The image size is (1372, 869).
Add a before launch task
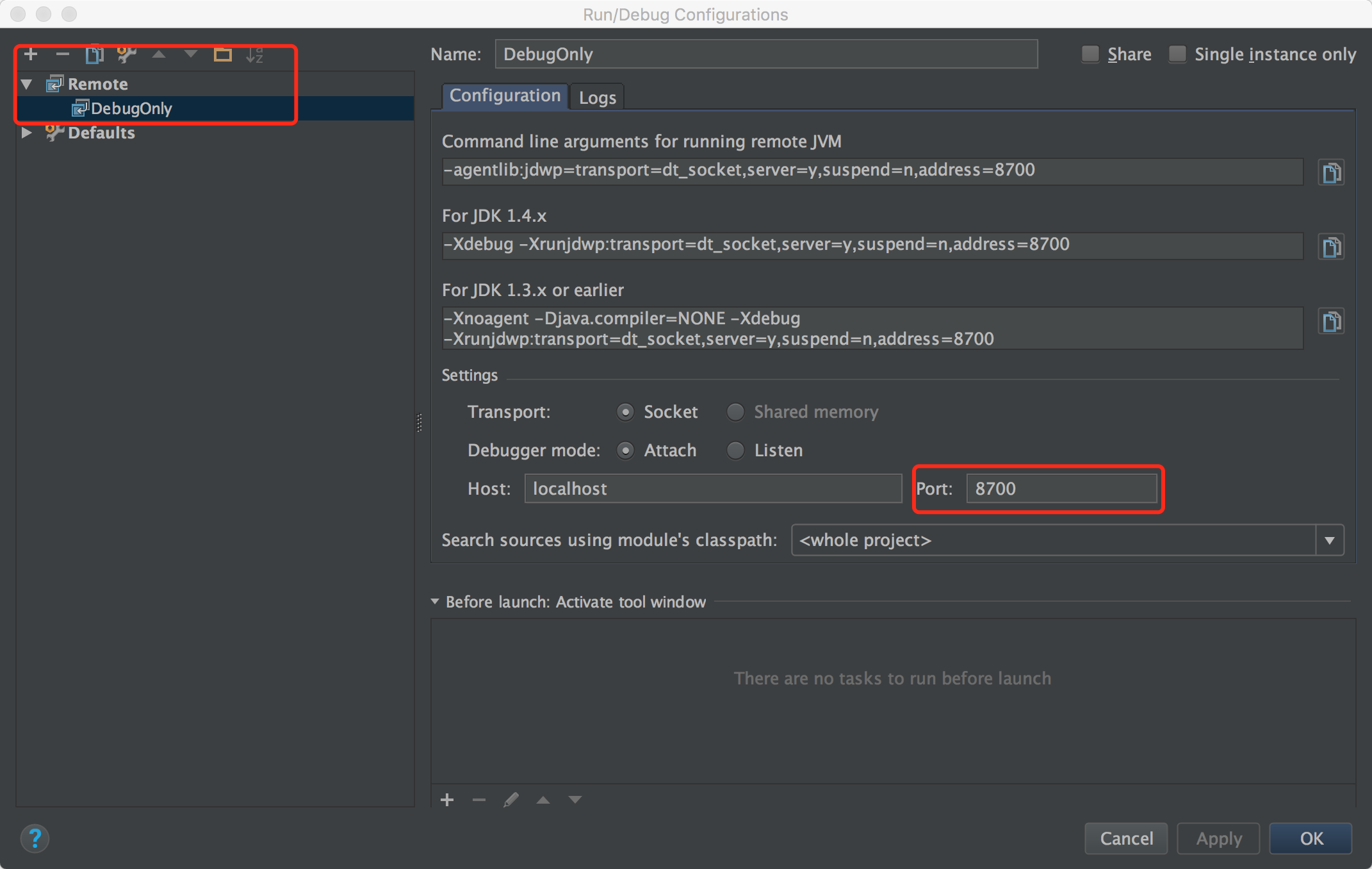[x=447, y=799]
